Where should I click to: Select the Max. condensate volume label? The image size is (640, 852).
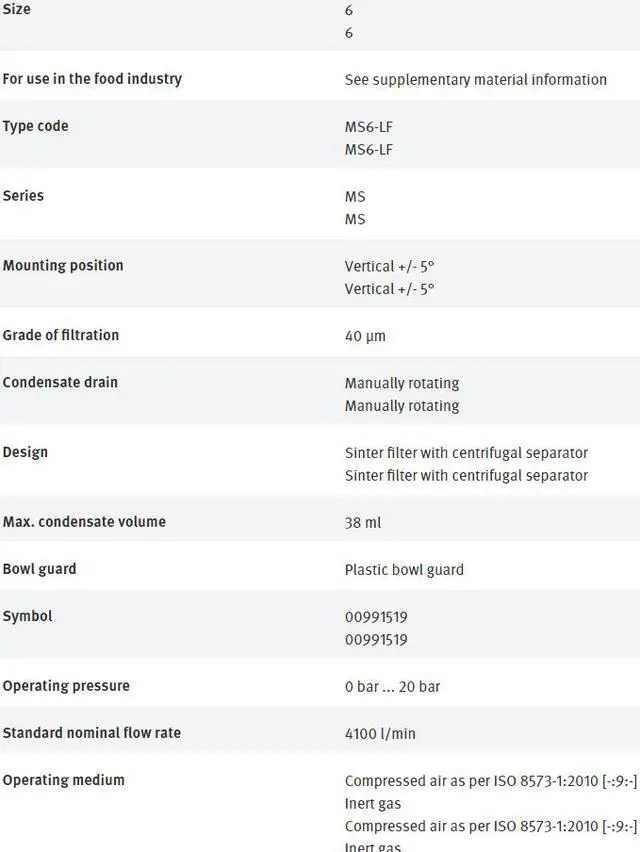click(x=84, y=522)
